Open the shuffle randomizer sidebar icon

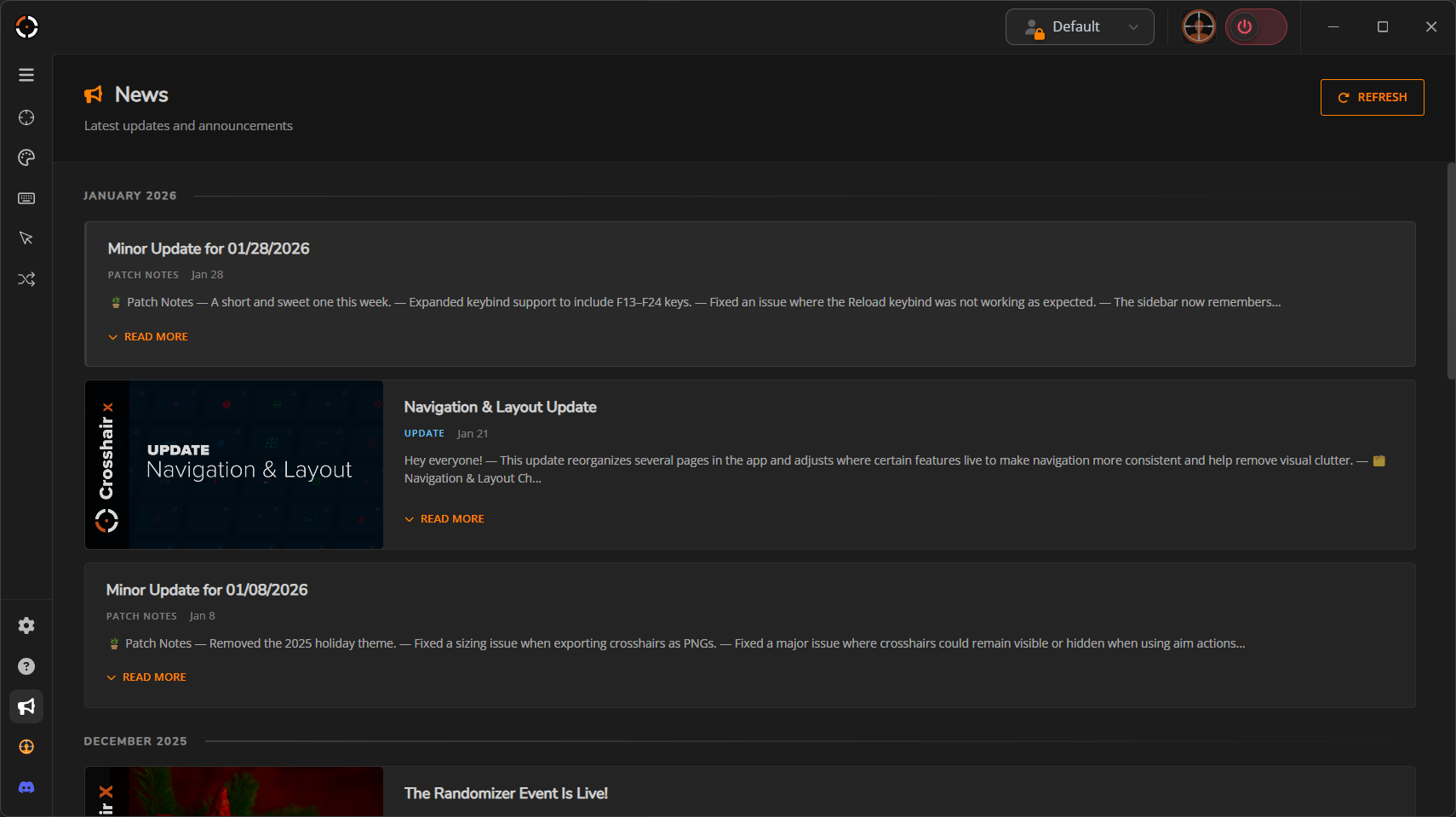[26, 279]
